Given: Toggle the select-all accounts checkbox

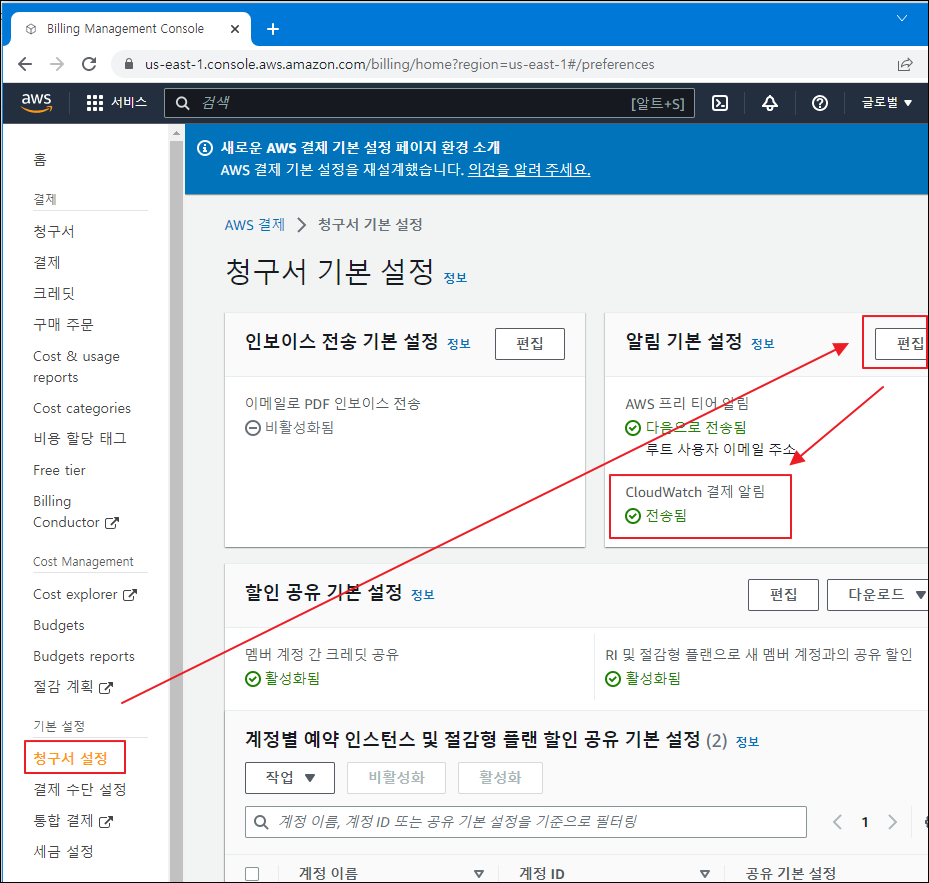Looking at the screenshot, I should (252, 874).
